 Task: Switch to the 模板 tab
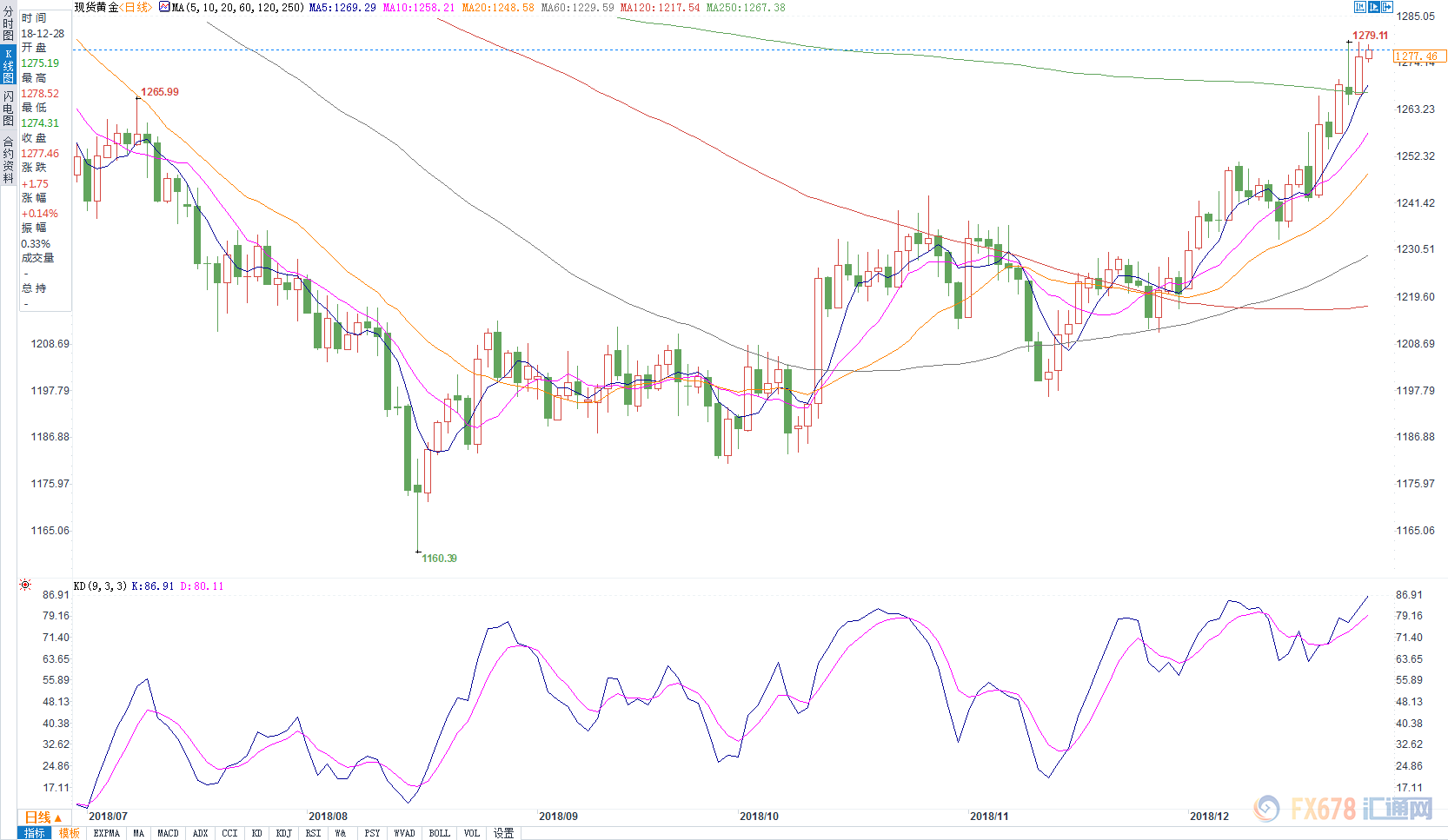coord(70,833)
